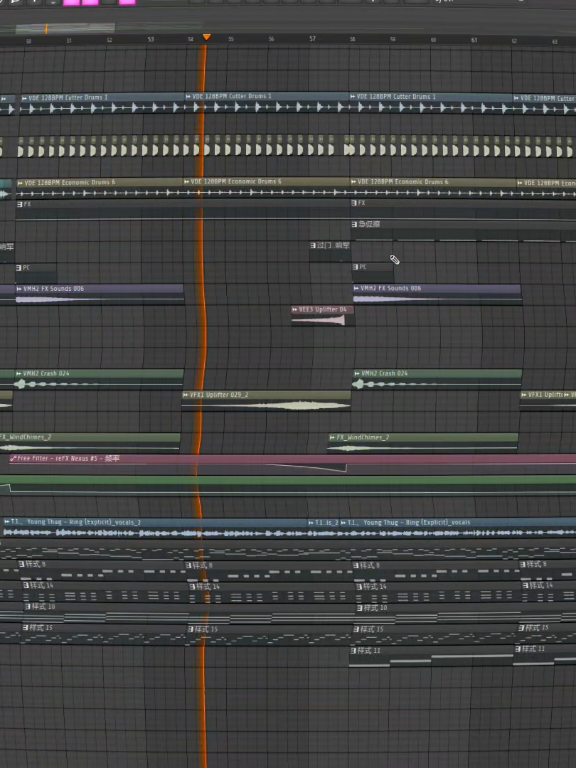The height and width of the screenshot is (768, 576).
Task: Open menu icon of VMH2 FX Sounds 006 at bar 58
Action: [357, 288]
